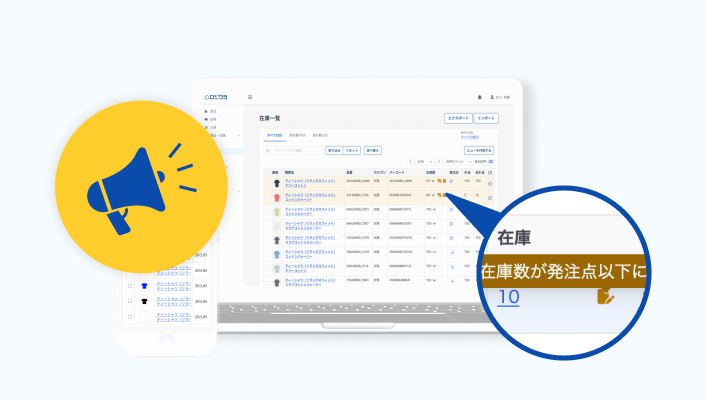The height and width of the screenshot is (400, 706).
Task: Open the user account icon
Action: [492, 97]
